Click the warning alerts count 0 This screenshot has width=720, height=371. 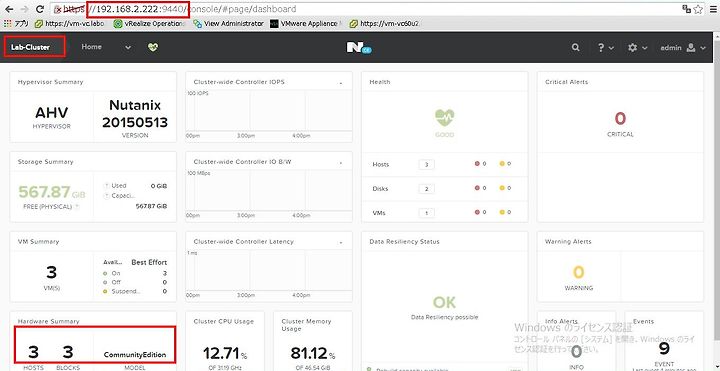coord(579,272)
